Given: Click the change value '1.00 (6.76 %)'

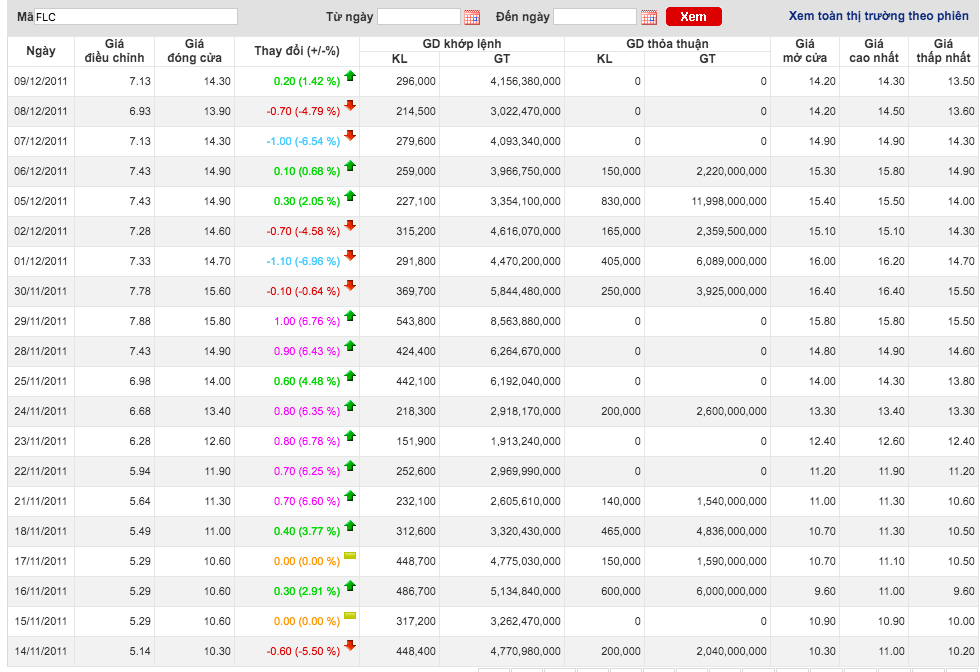Looking at the screenshot, I should pos(307,321).
